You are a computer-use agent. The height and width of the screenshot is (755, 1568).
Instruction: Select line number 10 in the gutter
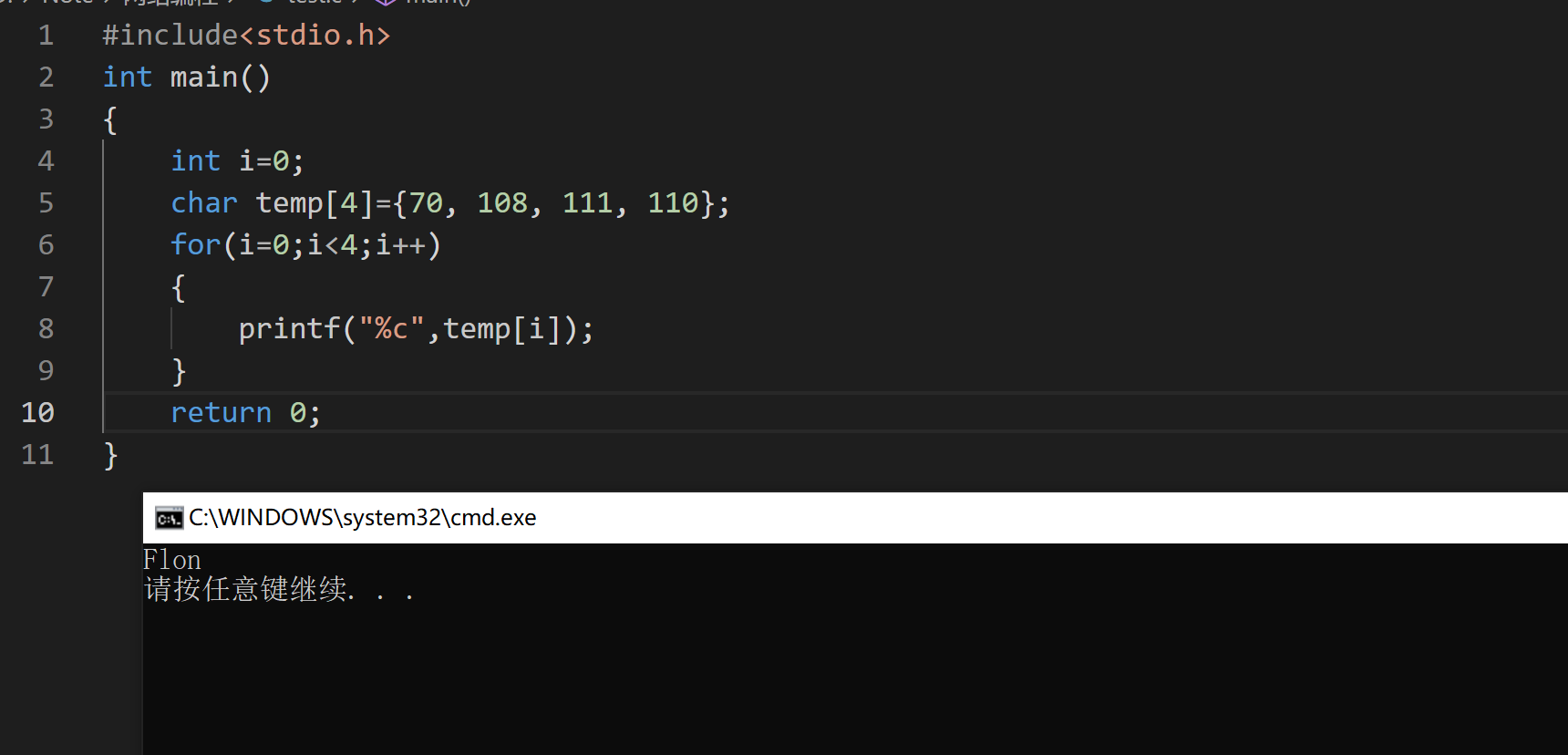pos(37,412)
